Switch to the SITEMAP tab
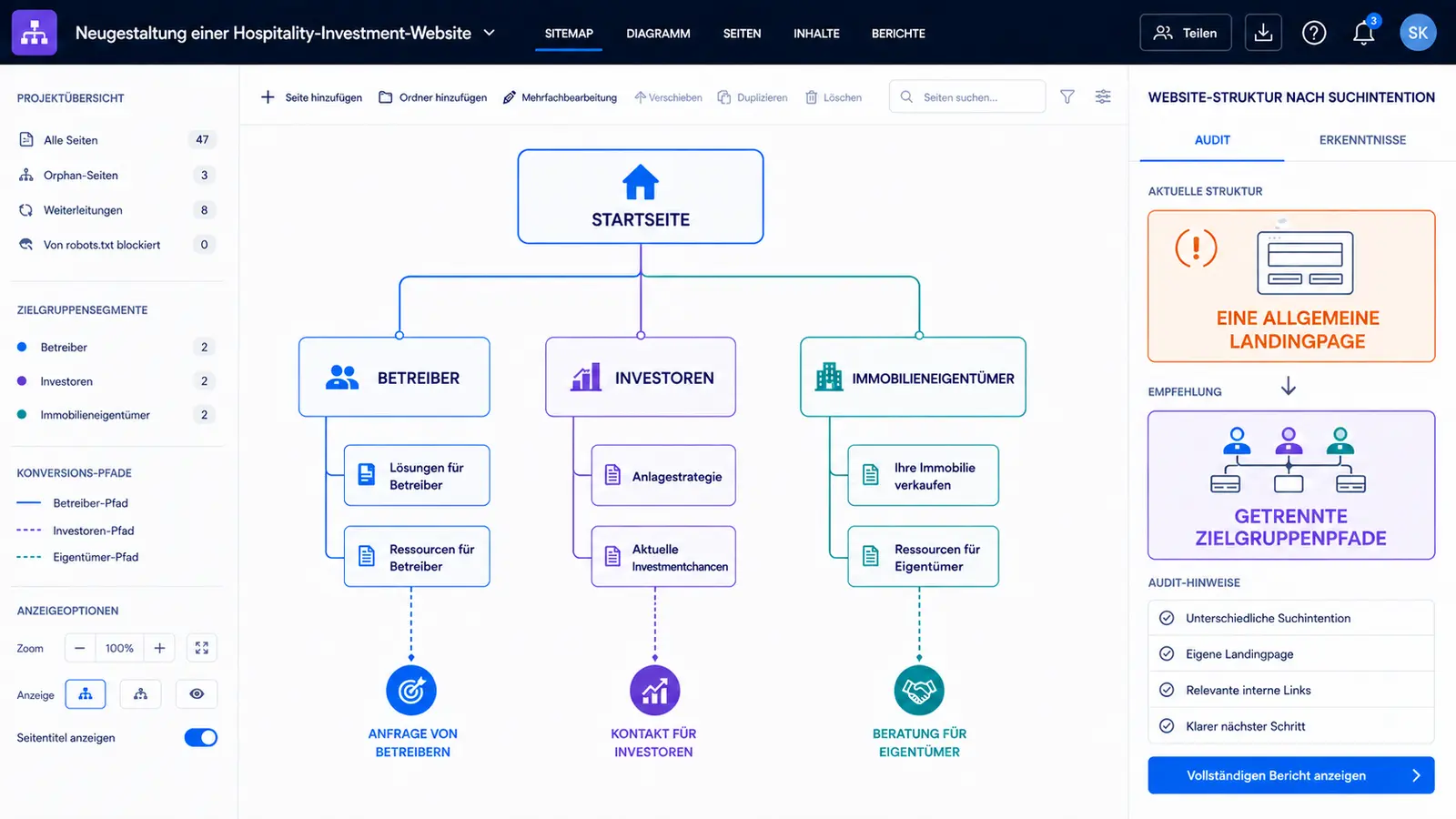This screenshot has height=819, width=1456. click(x=569, y=34)
